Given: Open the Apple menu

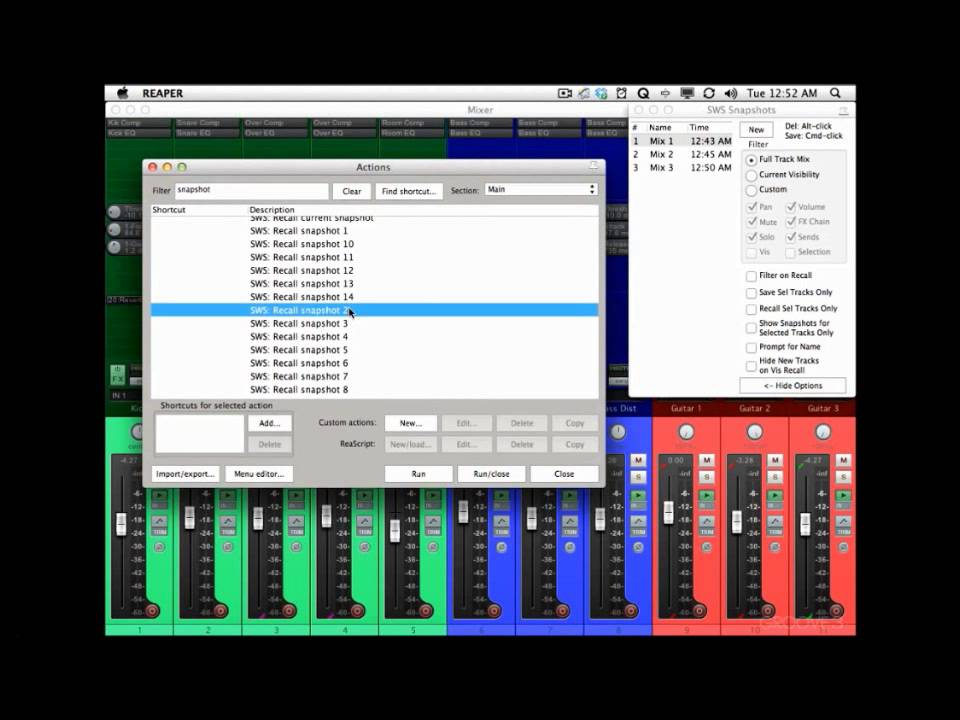Looking at the screenshot, I should pyautogui.click(x=123, y=93).
